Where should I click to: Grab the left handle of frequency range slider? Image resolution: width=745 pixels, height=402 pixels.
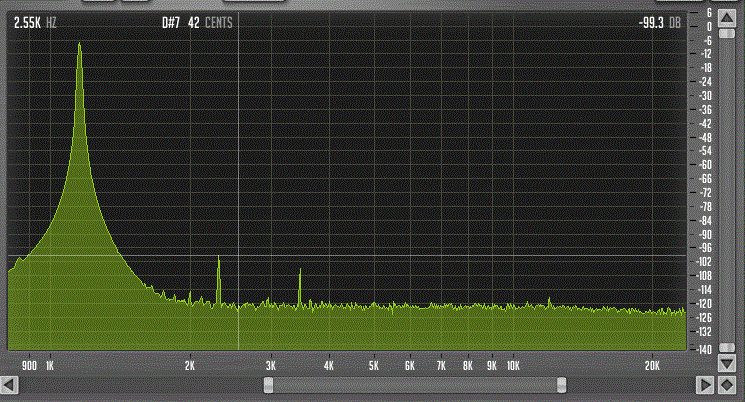[268, 385]
